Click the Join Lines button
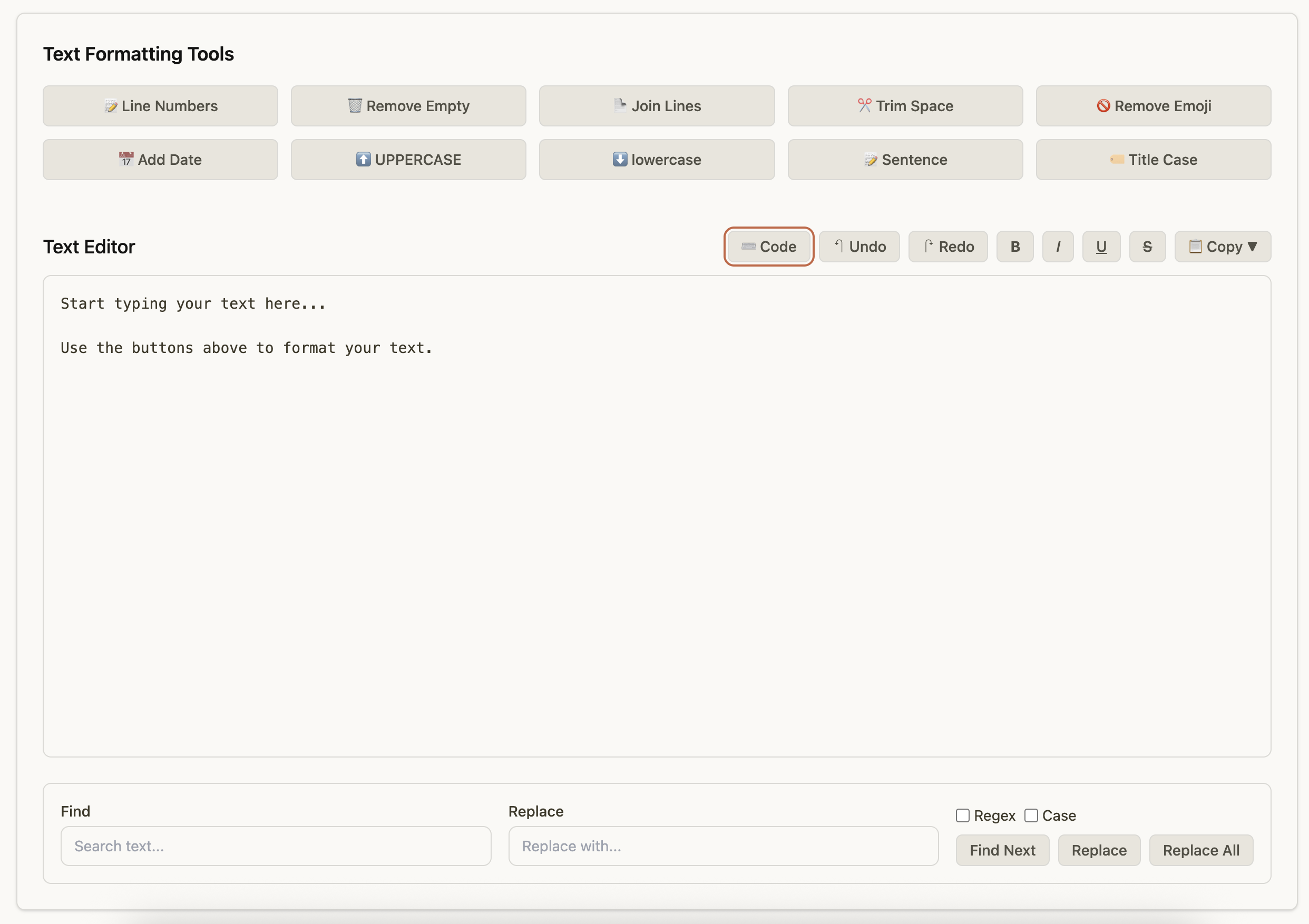This screenshot has height=924, width=1309. pos(656,106)
